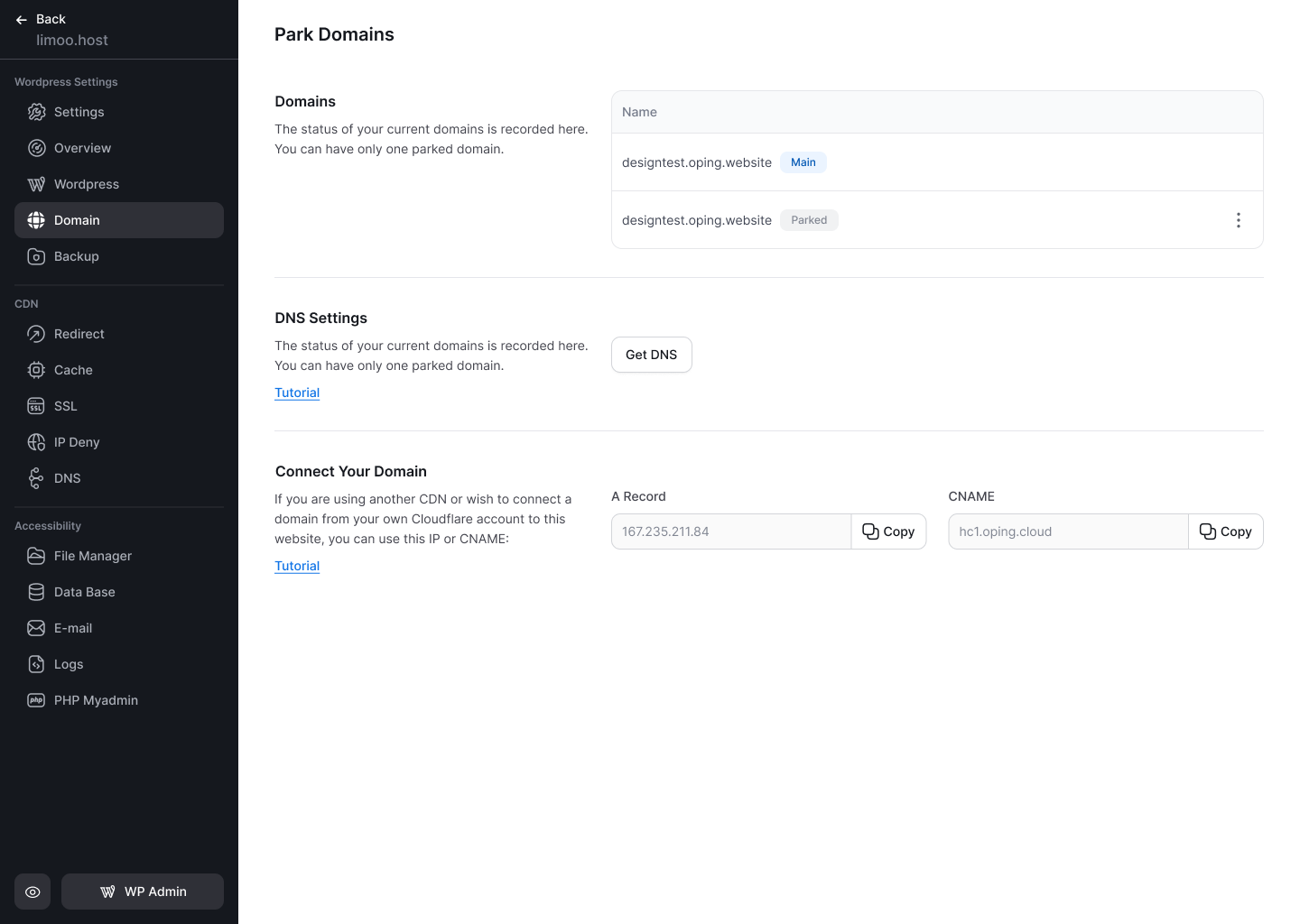The image size is (1300, 924).
Task: Click the Data Base cylinder icon
Action: click(36, 592)
